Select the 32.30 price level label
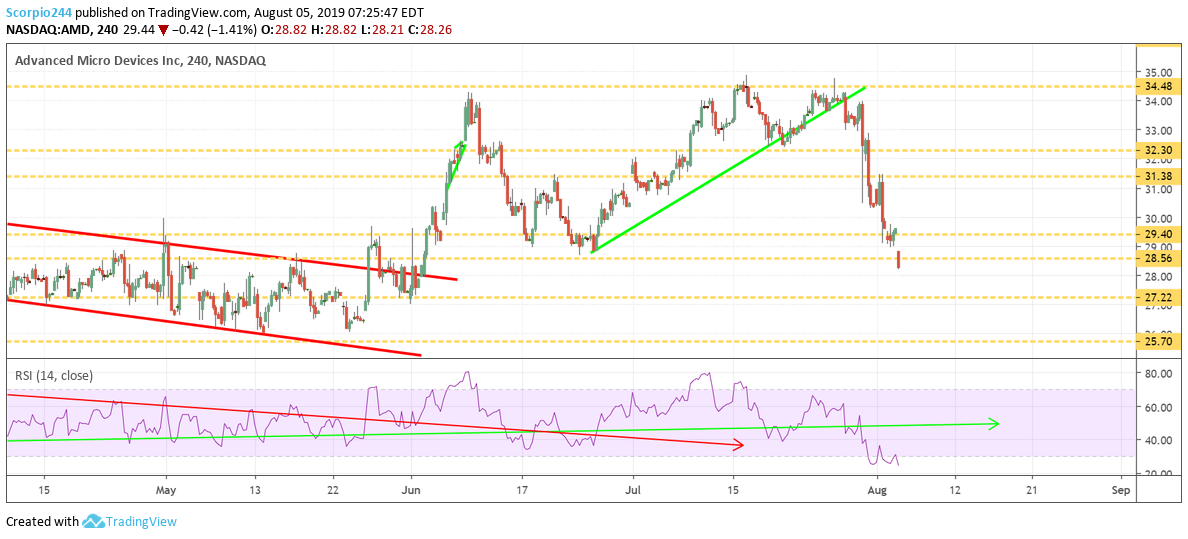The image size is (1188, 539). point(1160,150)
